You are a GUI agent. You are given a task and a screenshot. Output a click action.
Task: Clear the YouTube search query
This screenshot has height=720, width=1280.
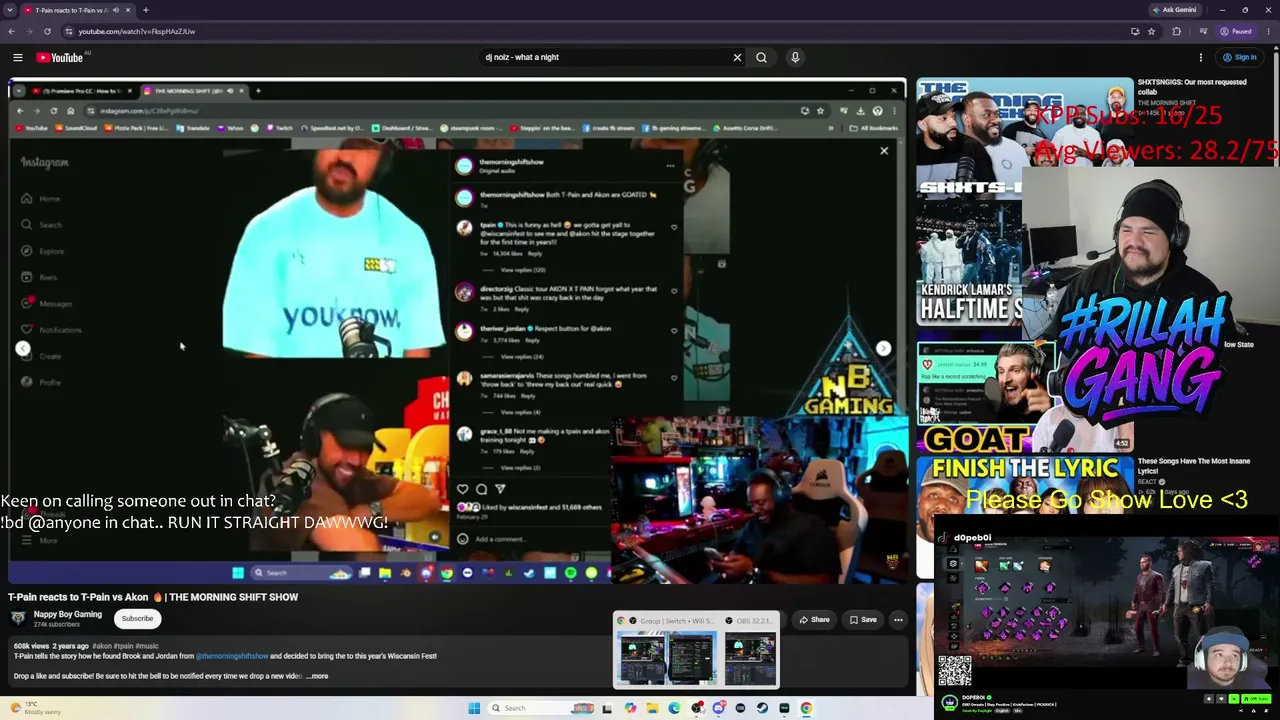[737, 58]
